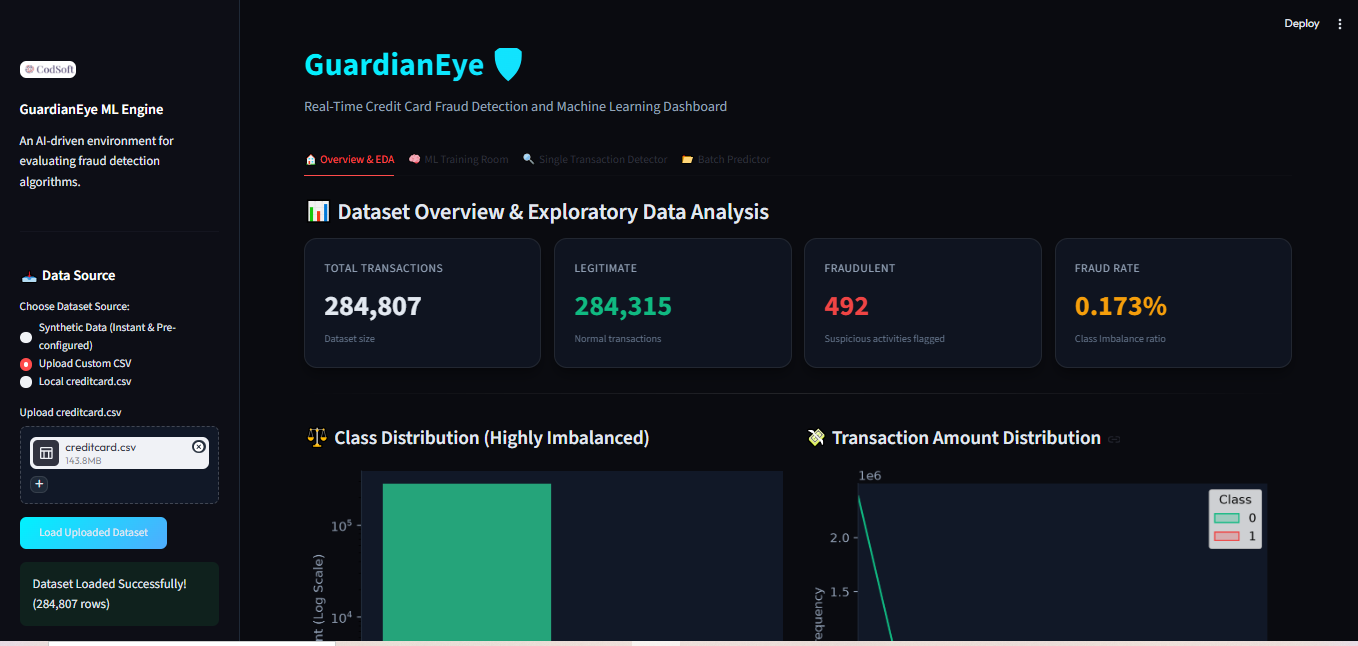Open the Batch Predictor tab
The image size is (1358, 646).
point(726,159)
